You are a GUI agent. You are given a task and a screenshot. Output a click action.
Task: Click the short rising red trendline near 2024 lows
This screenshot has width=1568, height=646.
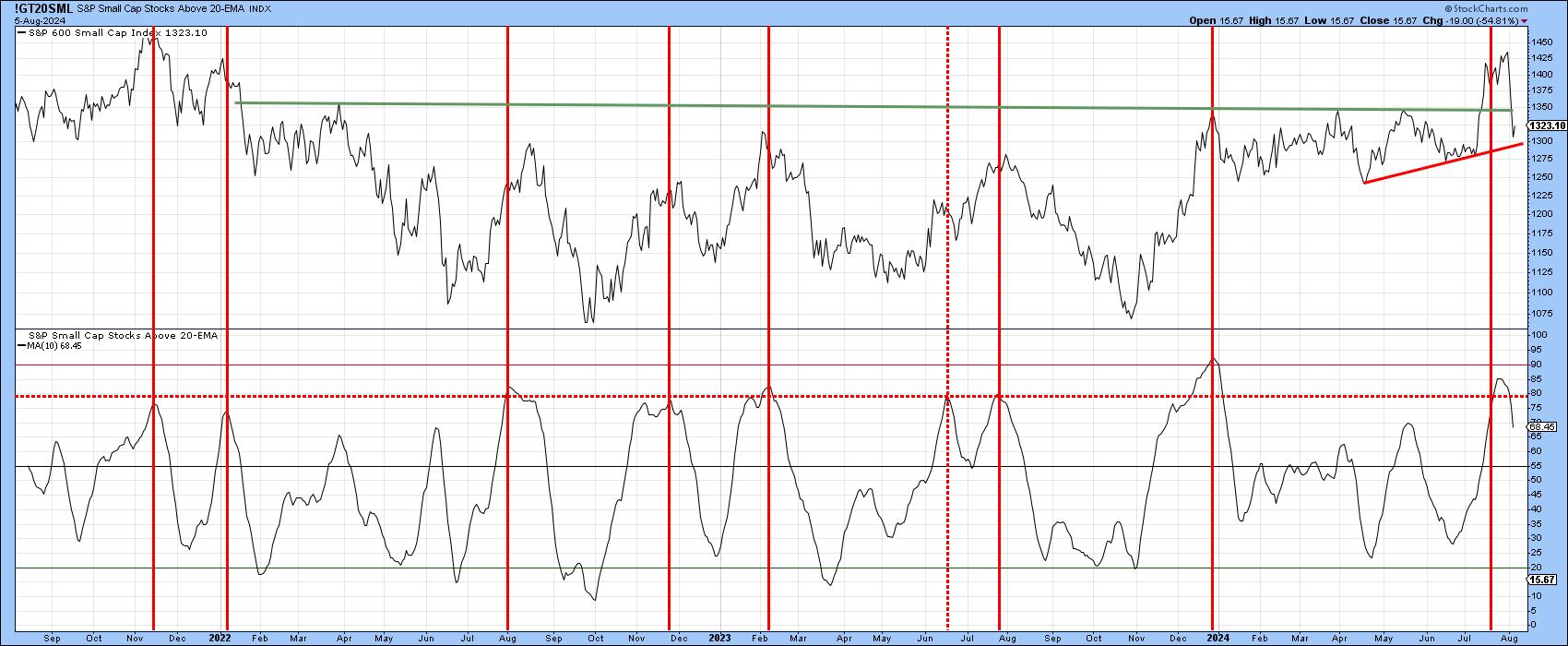pos(1443,163)
